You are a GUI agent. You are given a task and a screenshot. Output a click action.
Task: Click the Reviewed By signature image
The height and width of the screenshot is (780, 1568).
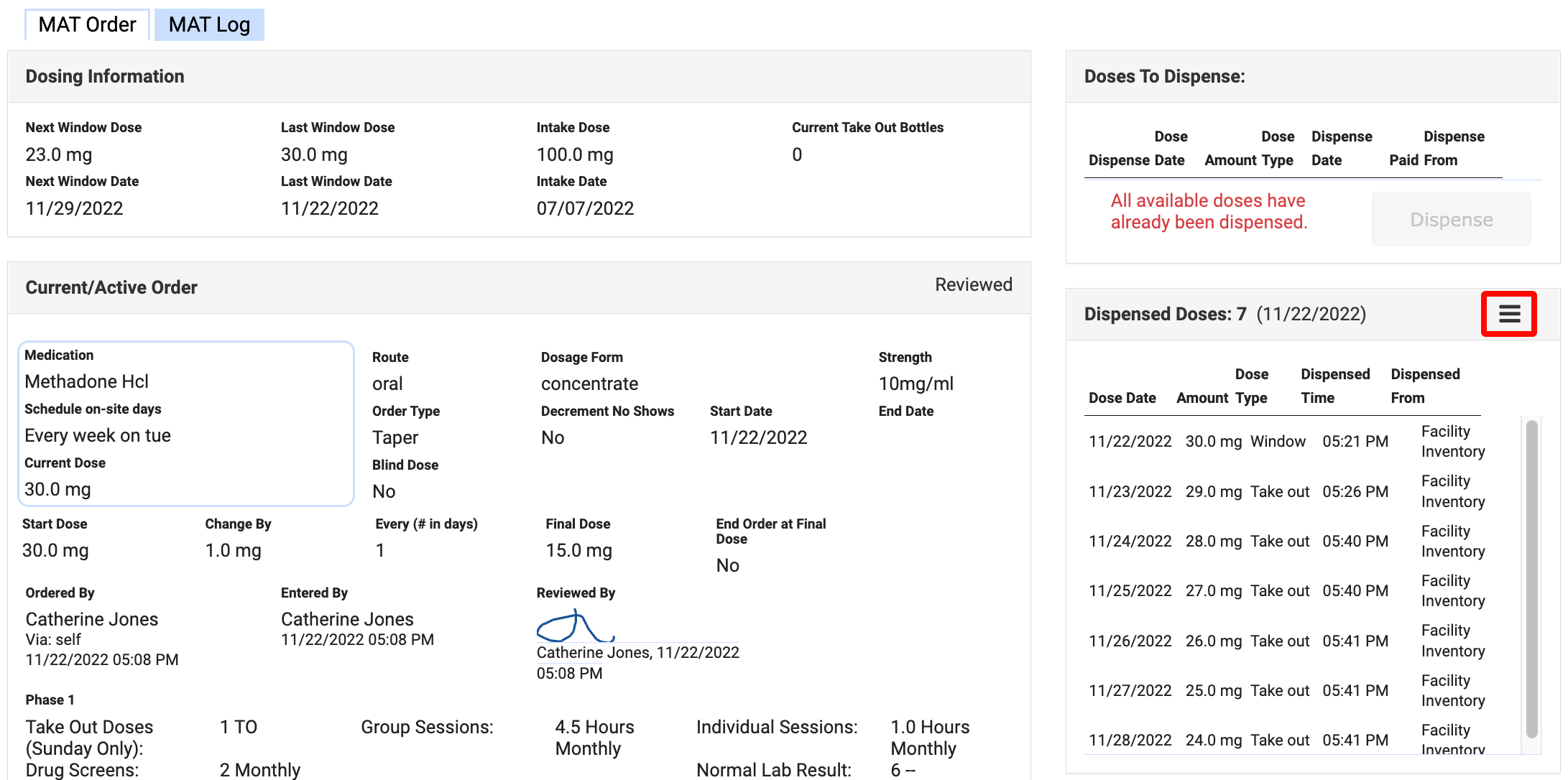click(576, 626)
